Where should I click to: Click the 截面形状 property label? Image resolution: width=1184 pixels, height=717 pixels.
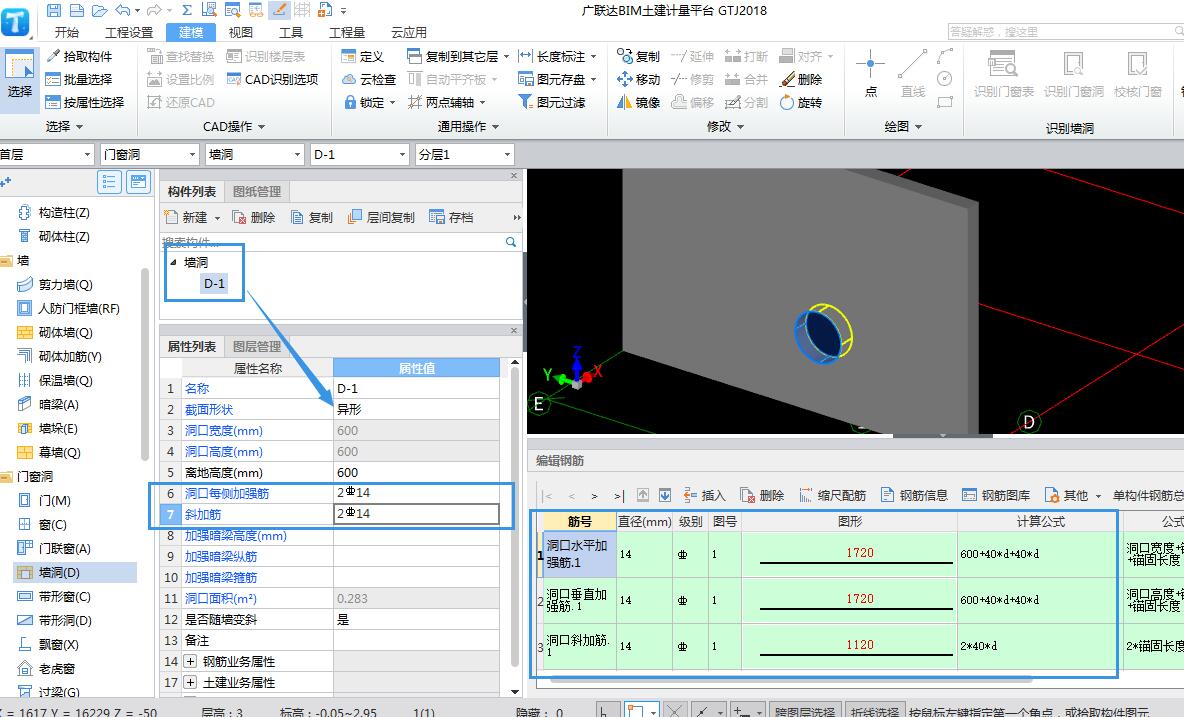[209, 409]
